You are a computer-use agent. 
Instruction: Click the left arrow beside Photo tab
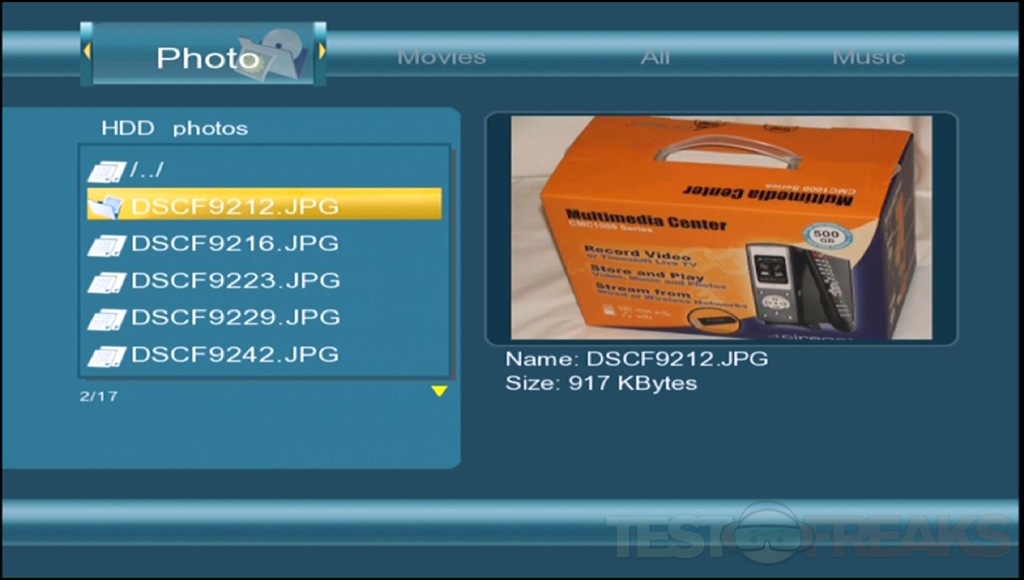[87, 50]
